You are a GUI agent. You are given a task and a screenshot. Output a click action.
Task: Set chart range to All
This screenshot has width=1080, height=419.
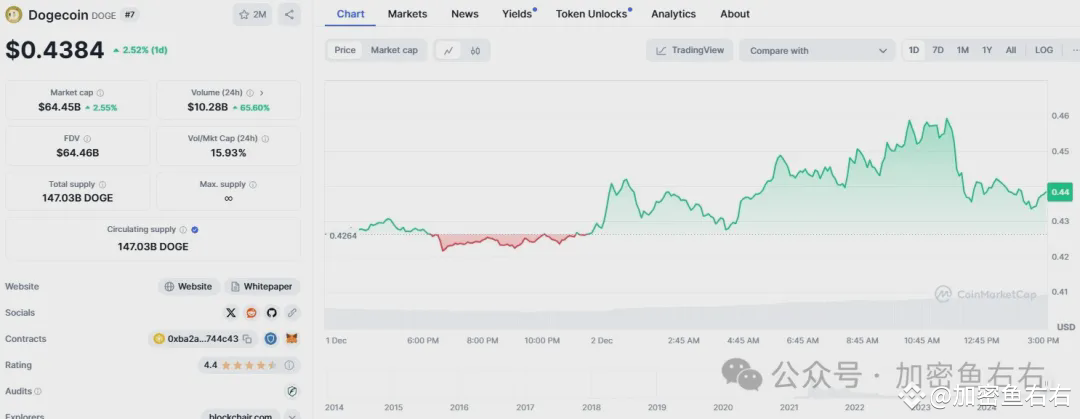[x=1010, y=50]
